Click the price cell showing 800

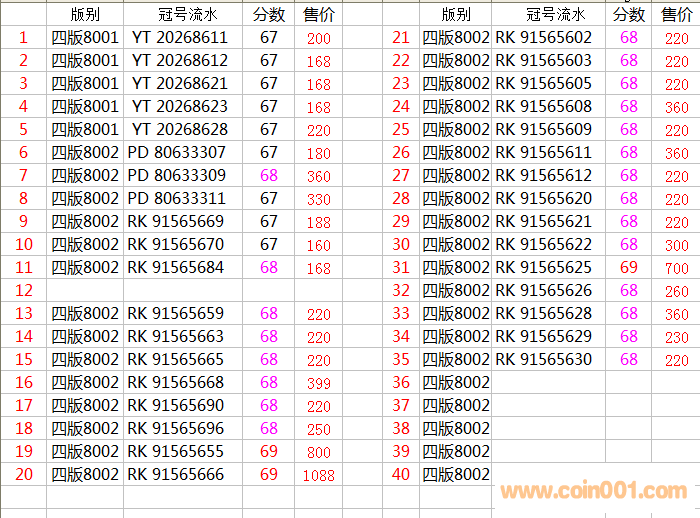click(319, 452)
